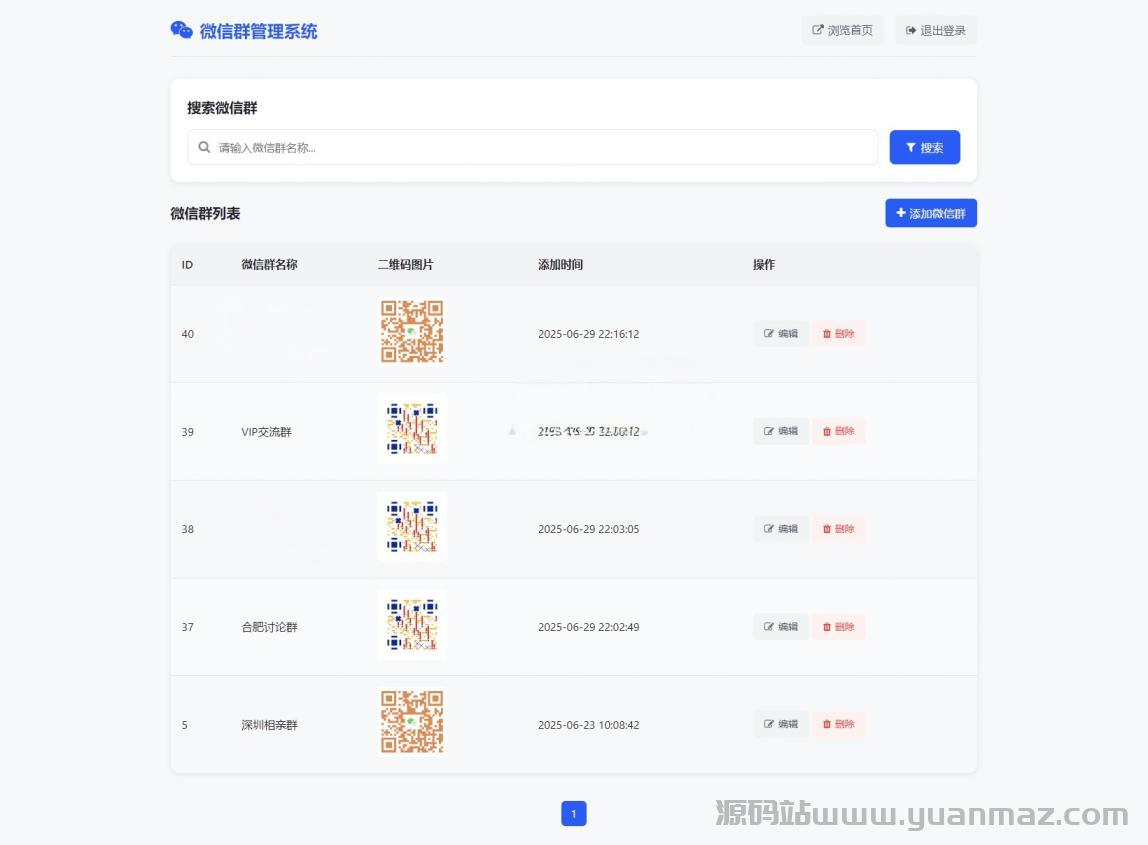Select timestamp 2025-06-29 22:16:12

589,334
